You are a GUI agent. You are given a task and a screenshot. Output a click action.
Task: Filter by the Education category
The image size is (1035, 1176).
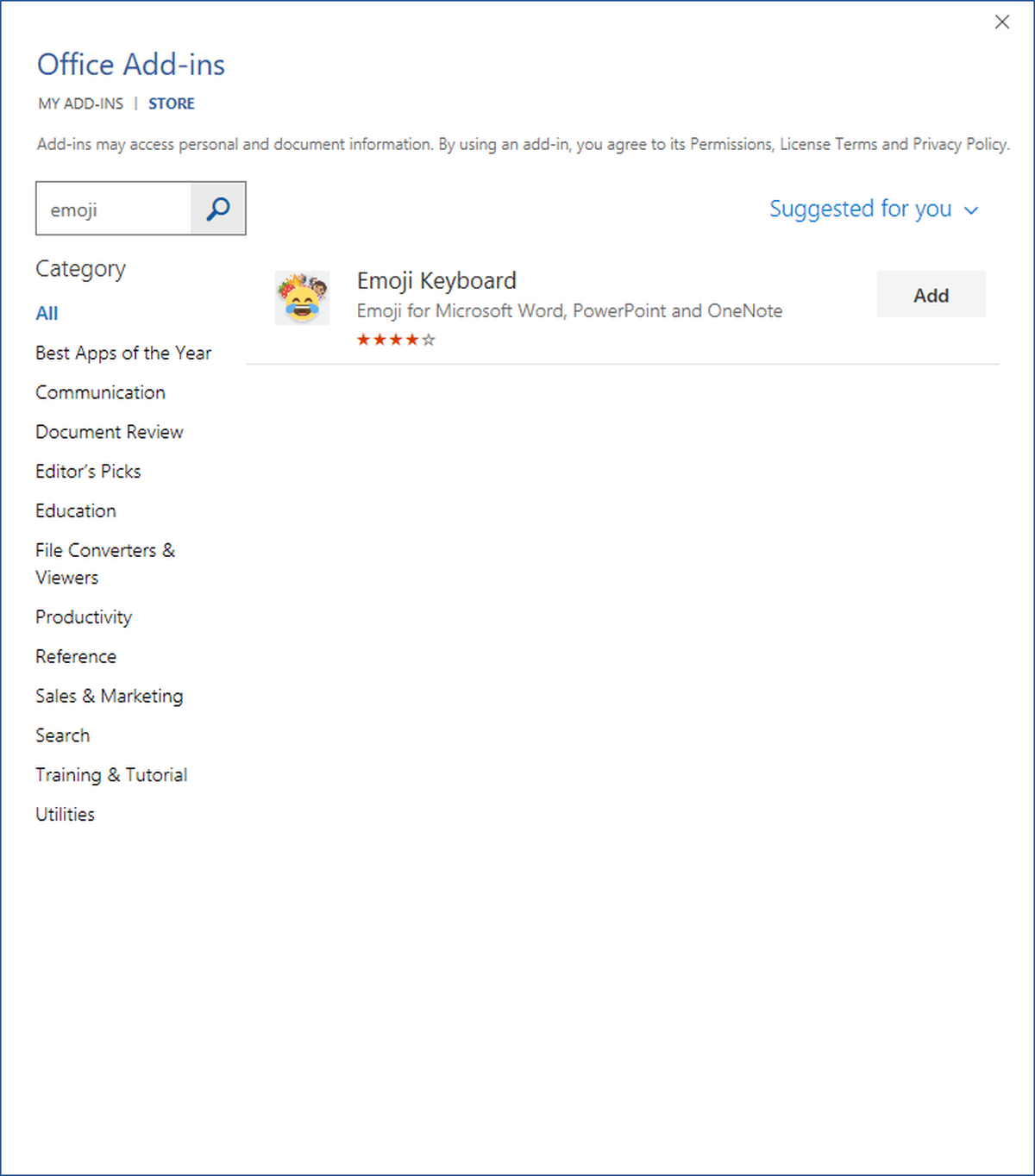coord(76,511)
